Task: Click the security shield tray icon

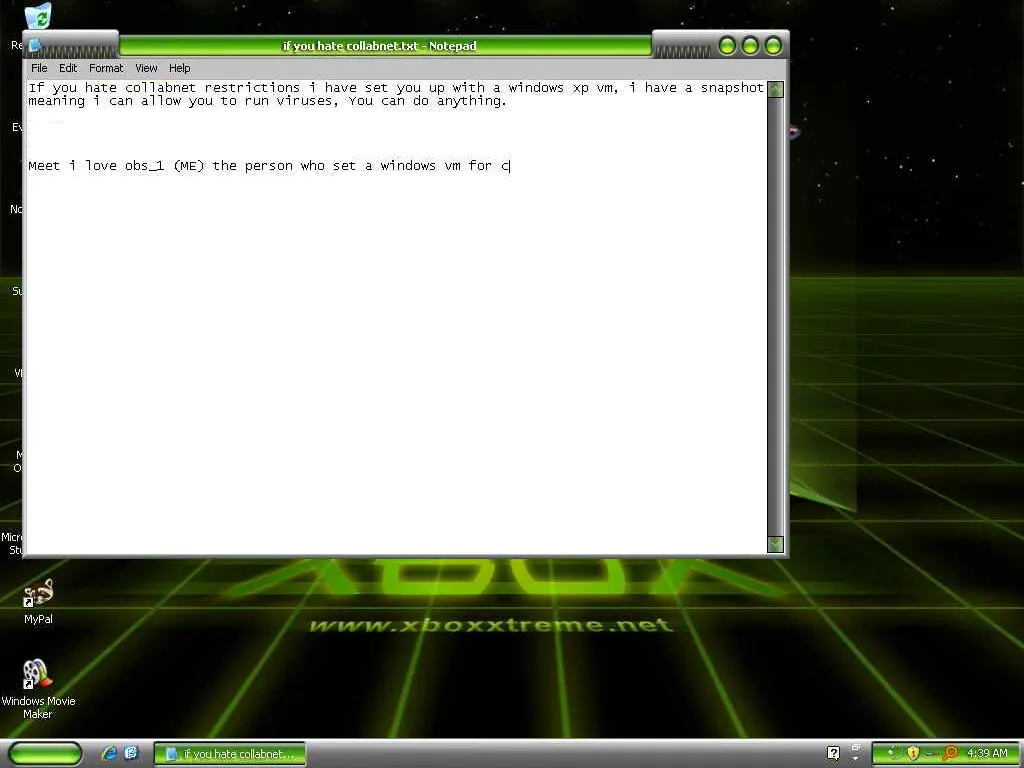Action: click(x=913, y=753)
